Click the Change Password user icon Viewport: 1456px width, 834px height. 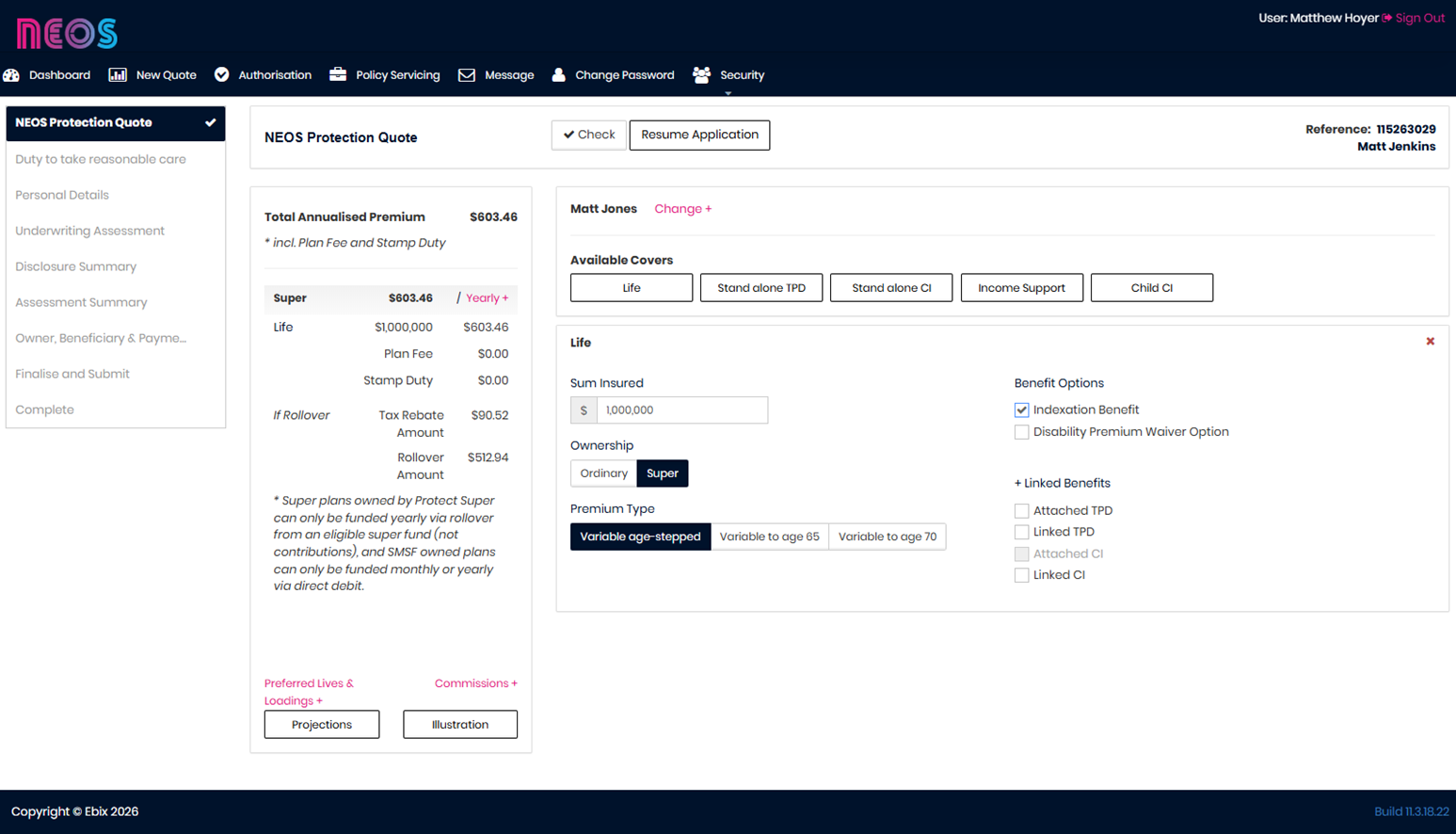click(558, 75)
